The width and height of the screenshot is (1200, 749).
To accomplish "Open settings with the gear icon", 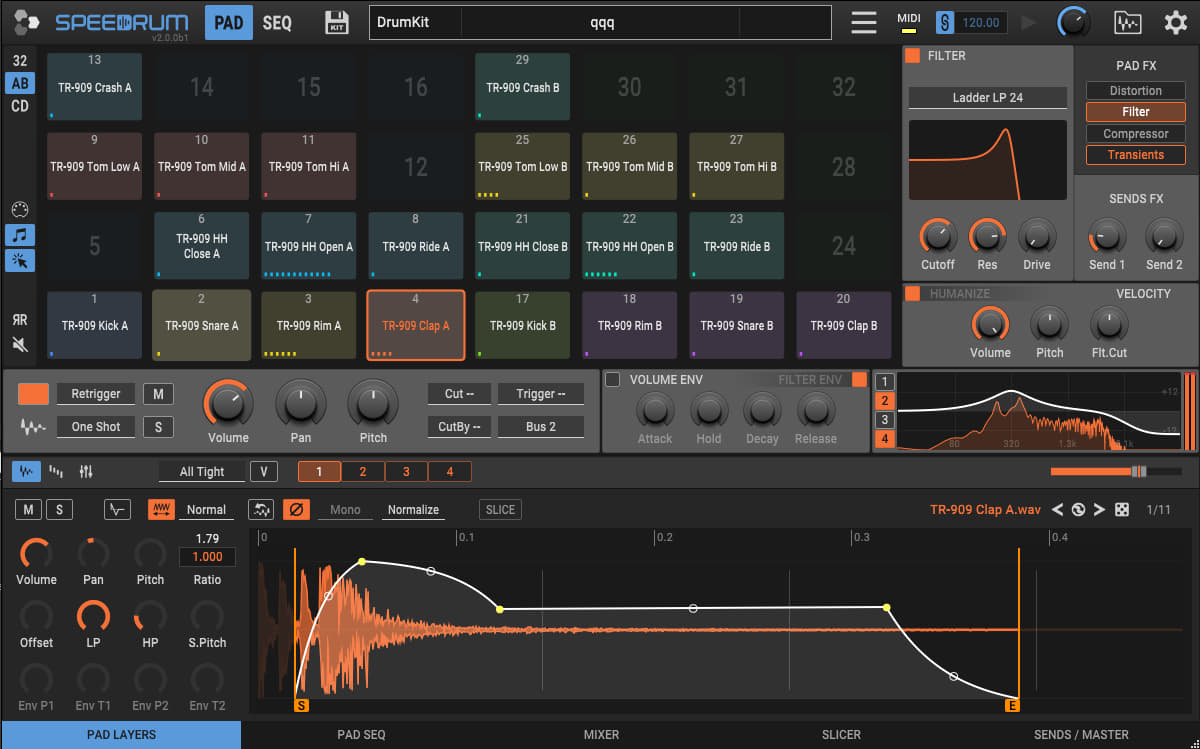I will pyautogui.click(x=1175, y=22).
